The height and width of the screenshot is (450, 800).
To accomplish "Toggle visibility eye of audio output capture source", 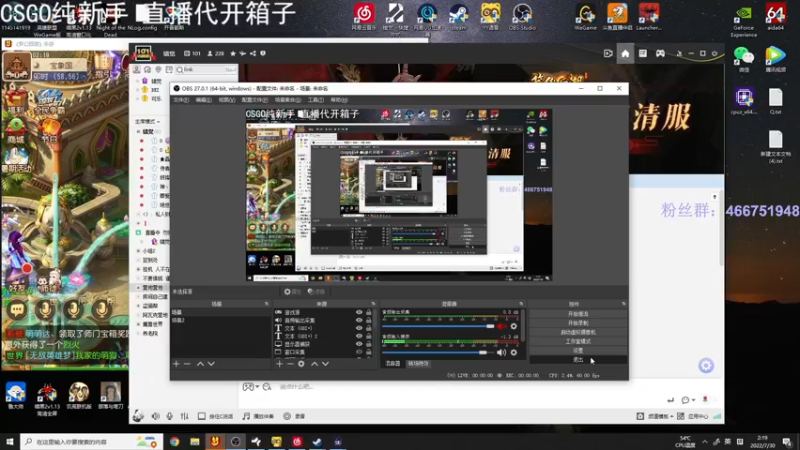I will 359,320.
